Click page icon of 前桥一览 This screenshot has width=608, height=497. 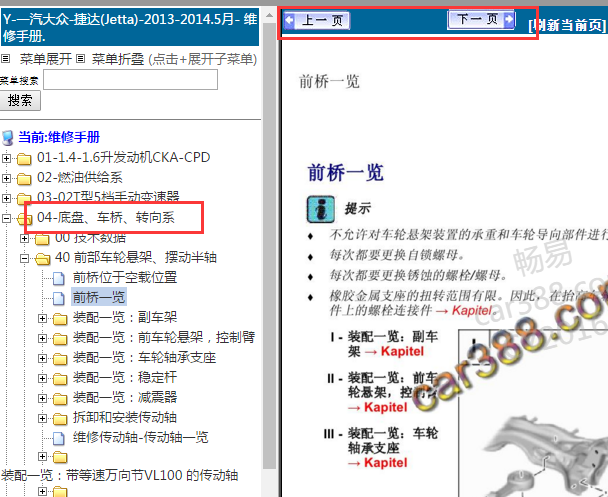point(59,298)
